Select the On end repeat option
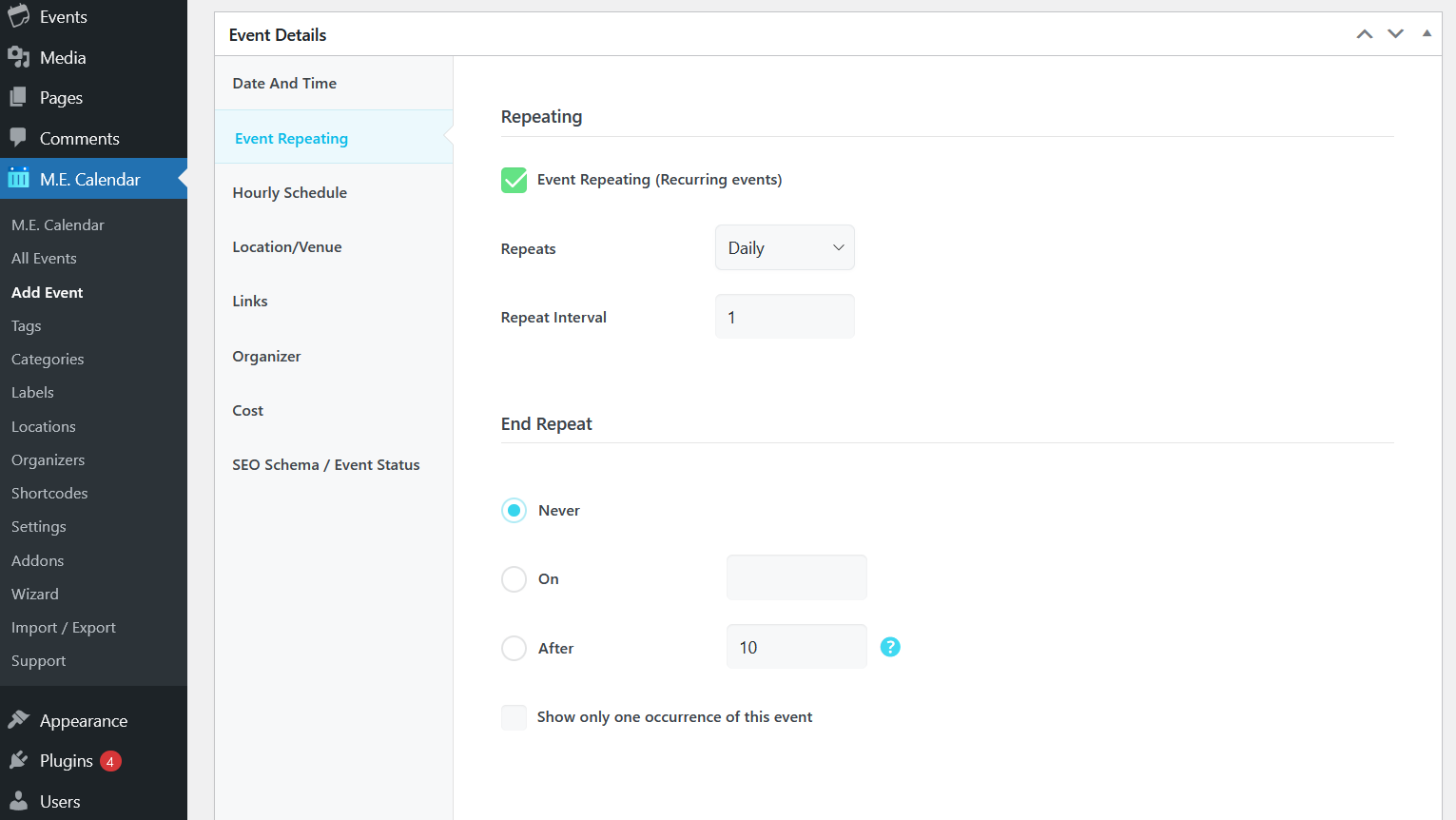 (x=514, y=579)
